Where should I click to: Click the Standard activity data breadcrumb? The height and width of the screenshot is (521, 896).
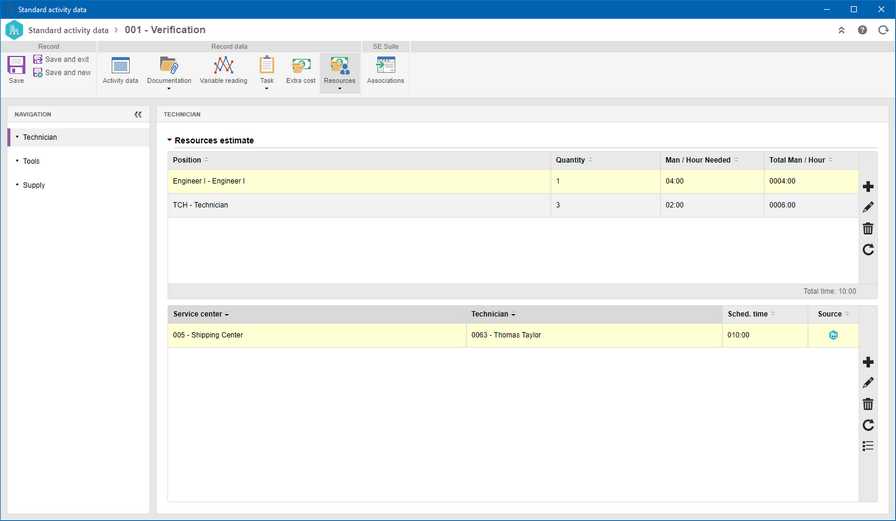tap(68, 30)
